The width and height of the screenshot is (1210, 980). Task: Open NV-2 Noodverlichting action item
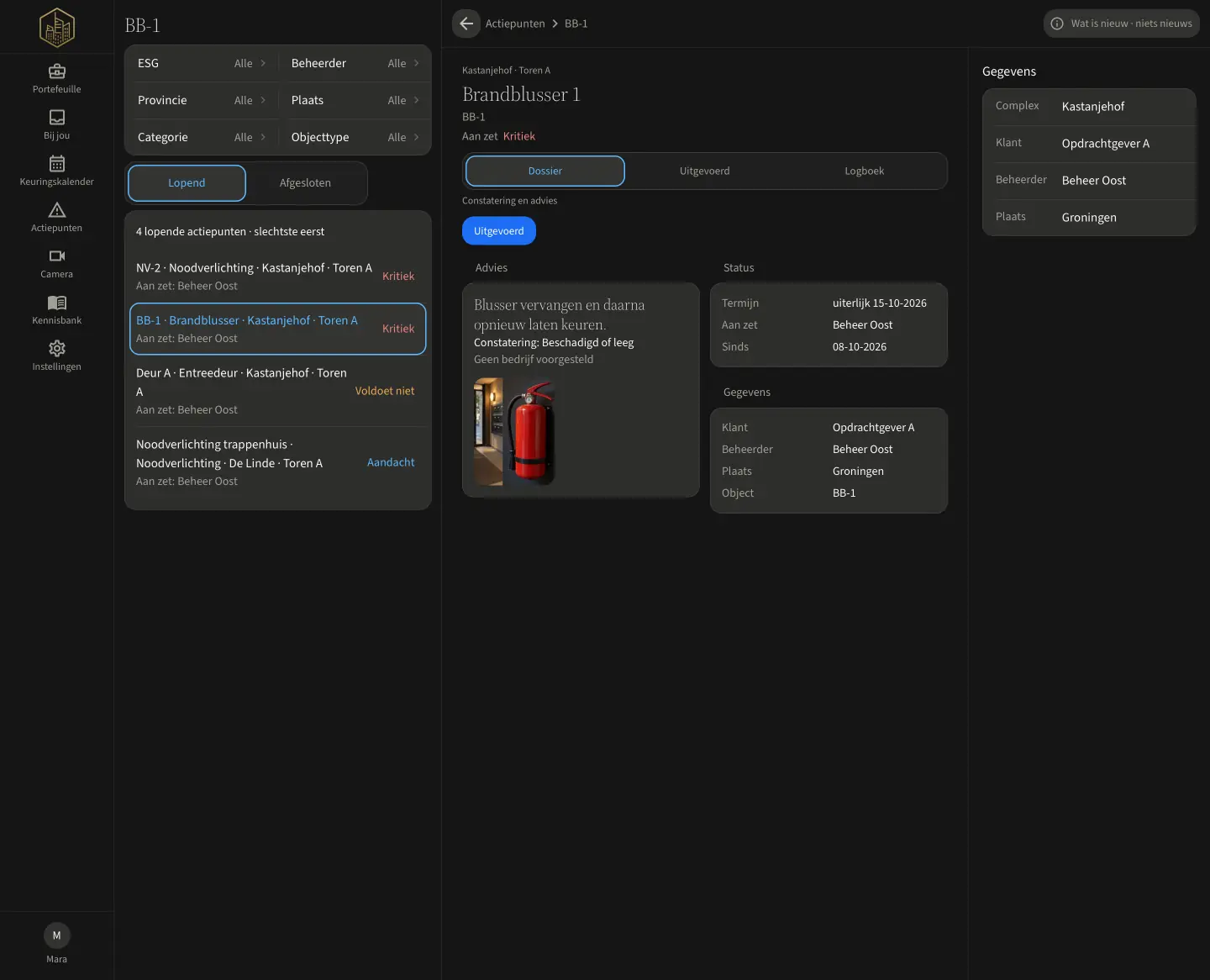277,277
